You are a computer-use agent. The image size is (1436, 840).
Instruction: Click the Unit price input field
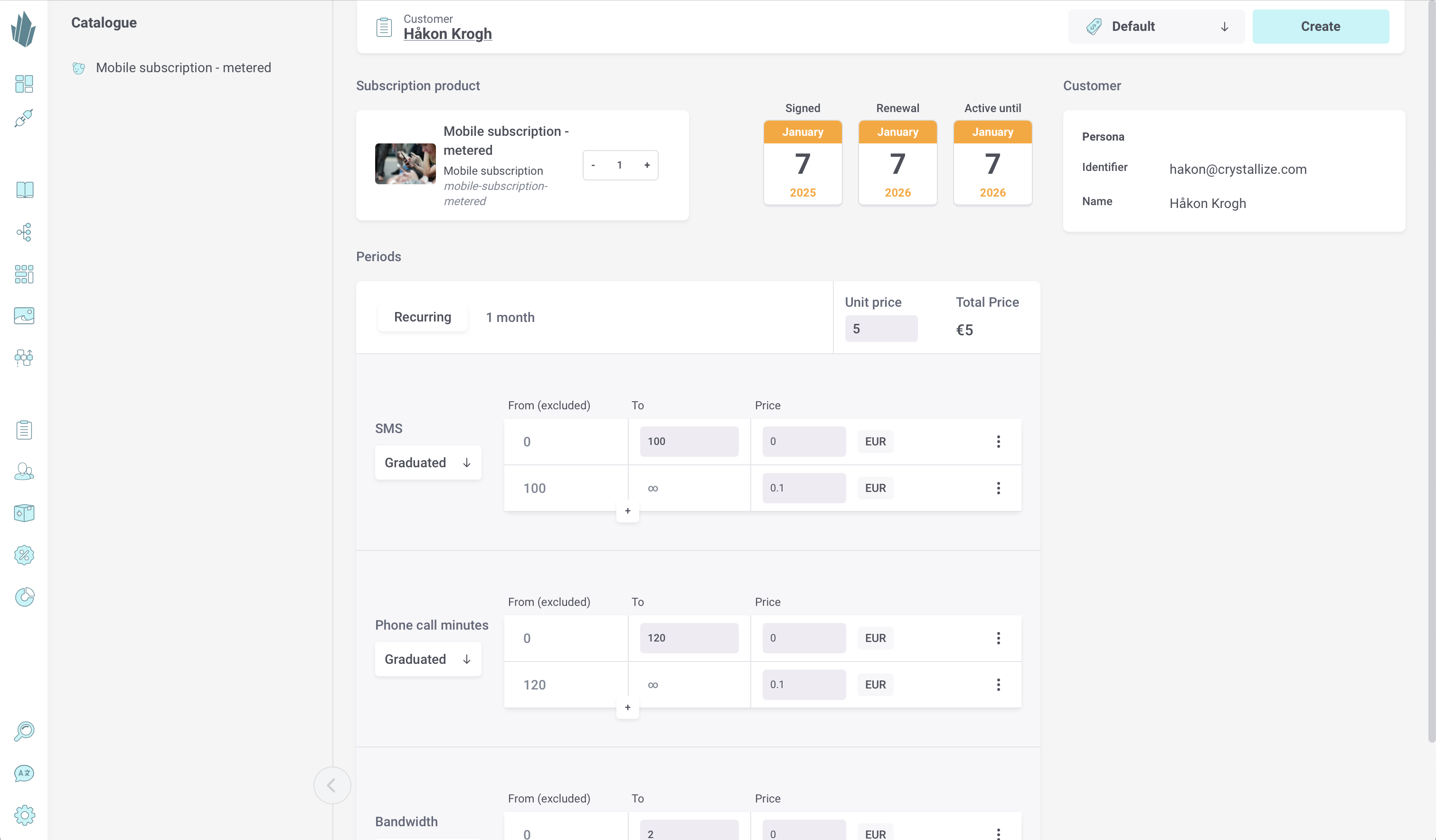click(x=881, y=329)
